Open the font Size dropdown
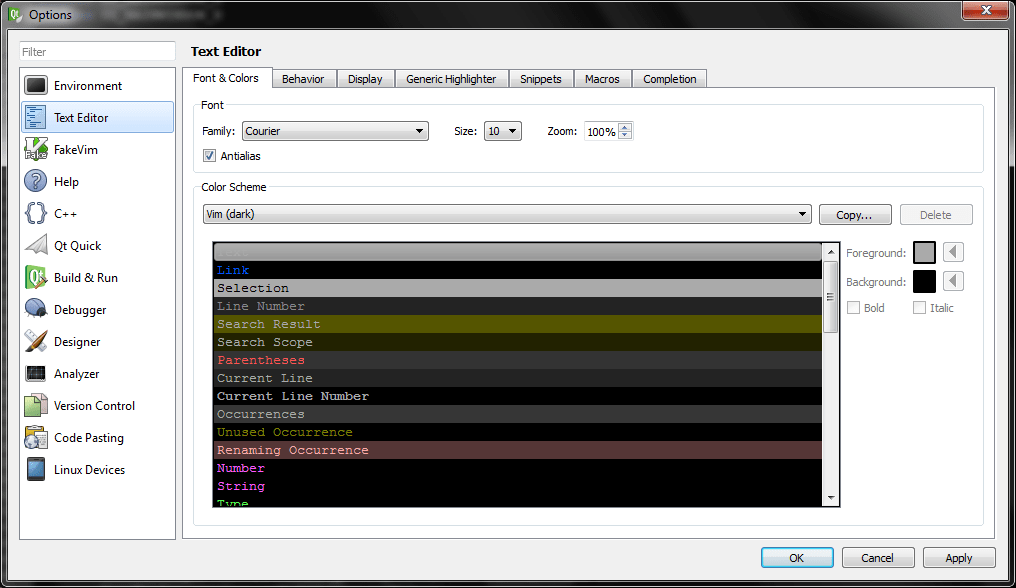The image size is (1016, 588). (503, 131)
